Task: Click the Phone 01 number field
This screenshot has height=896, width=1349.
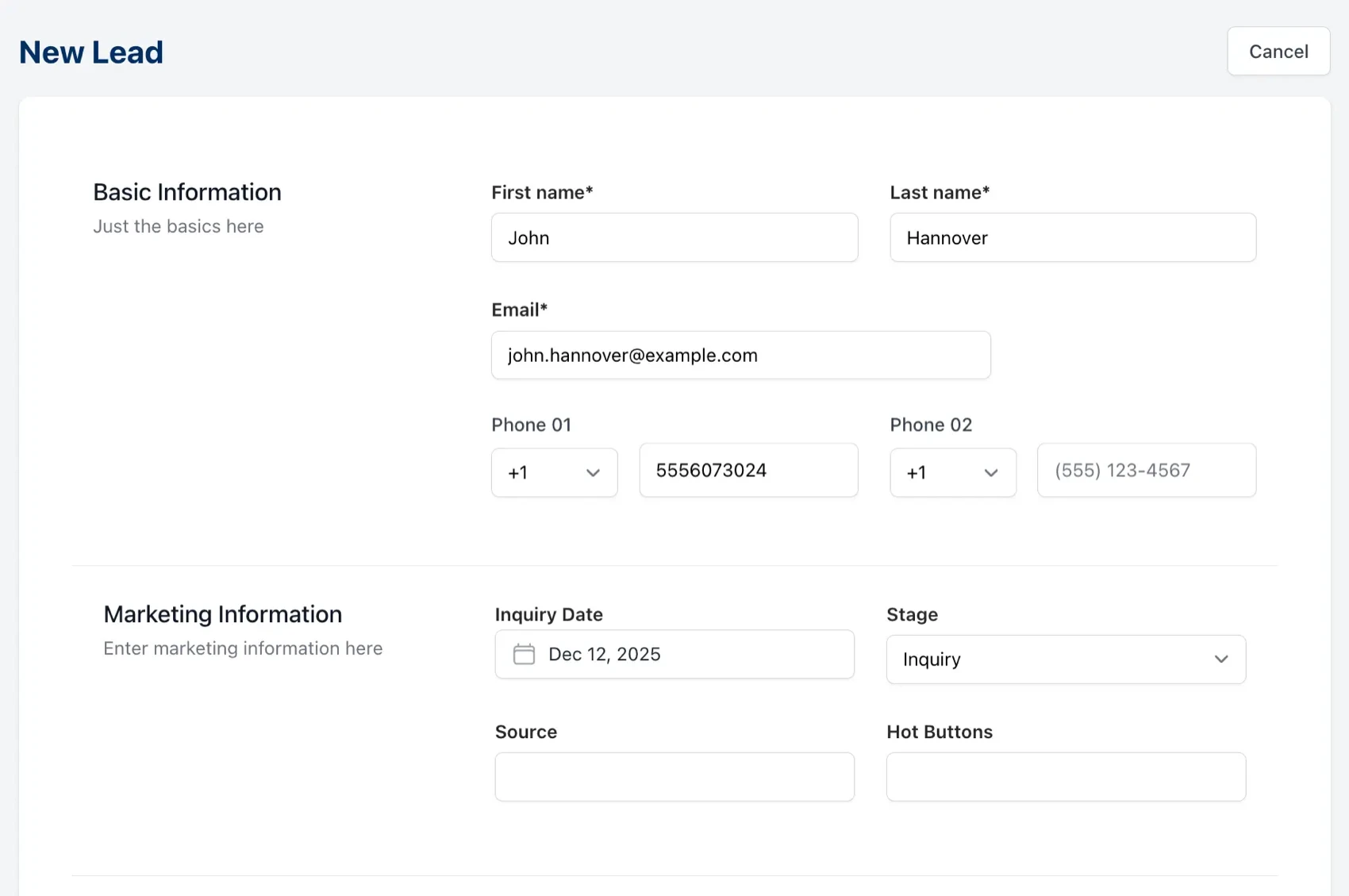Action: 748,470
